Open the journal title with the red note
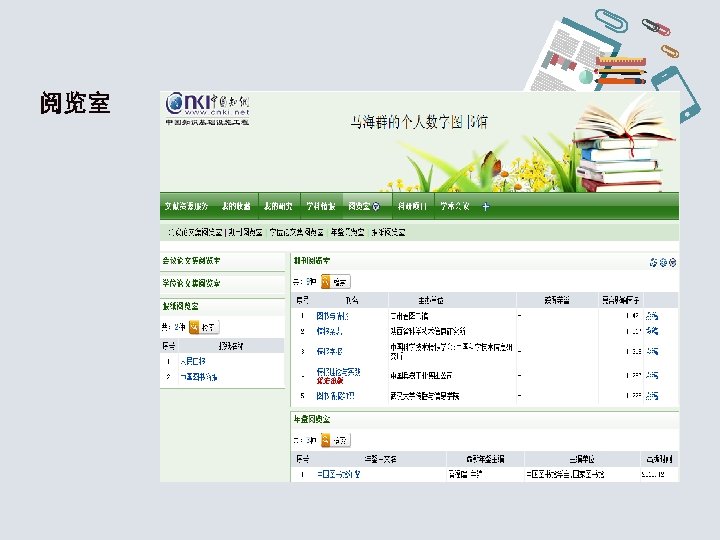Image resolution: width=720 pixels, height=540 pixels. point(338,371)
